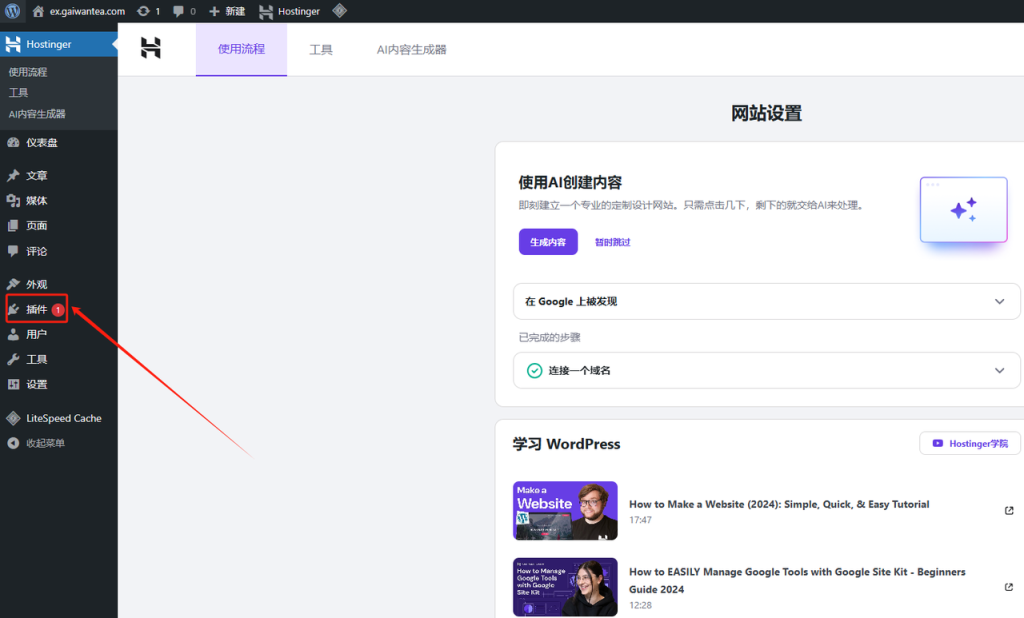
Task: Open 插件 (Plugins) highlighted in the sidebar
Action: tap(33, 309)
